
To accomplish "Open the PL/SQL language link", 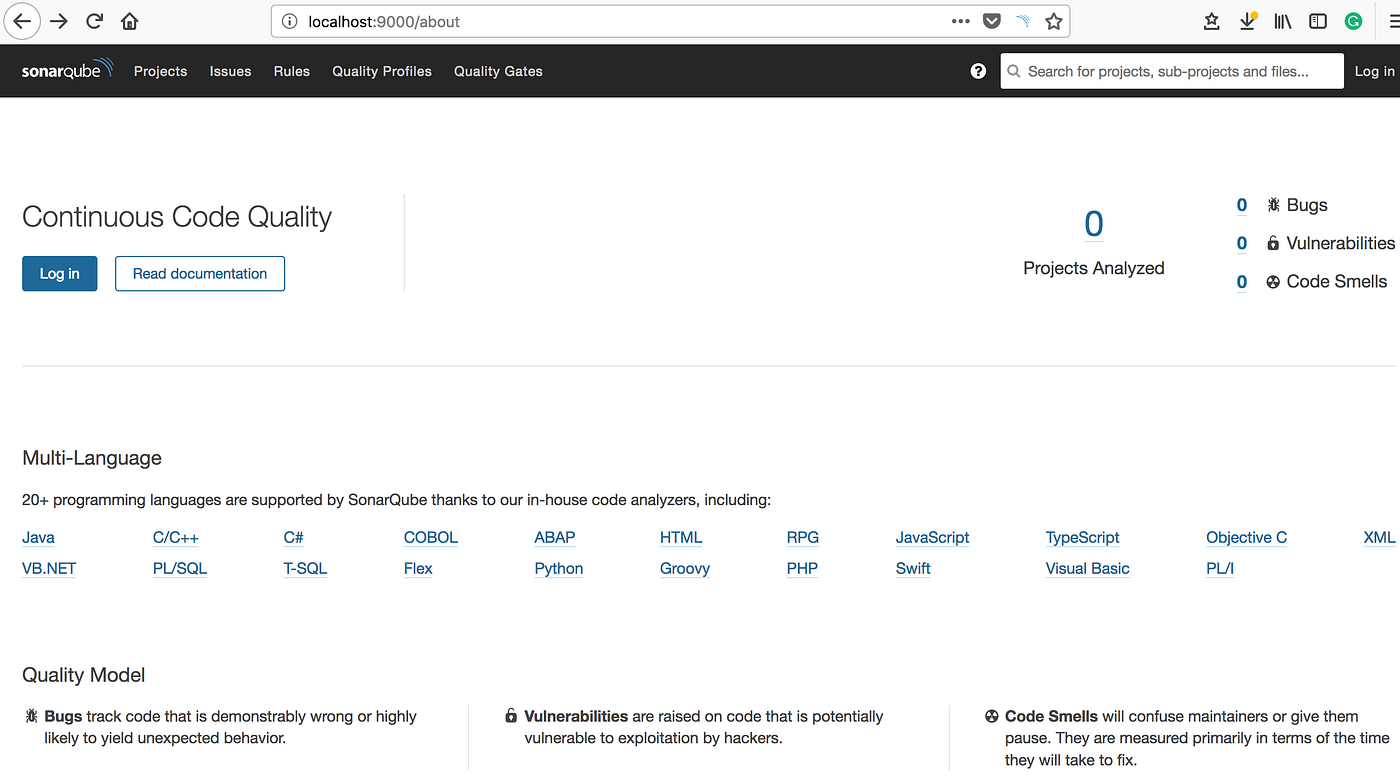I will coord(180,568).
